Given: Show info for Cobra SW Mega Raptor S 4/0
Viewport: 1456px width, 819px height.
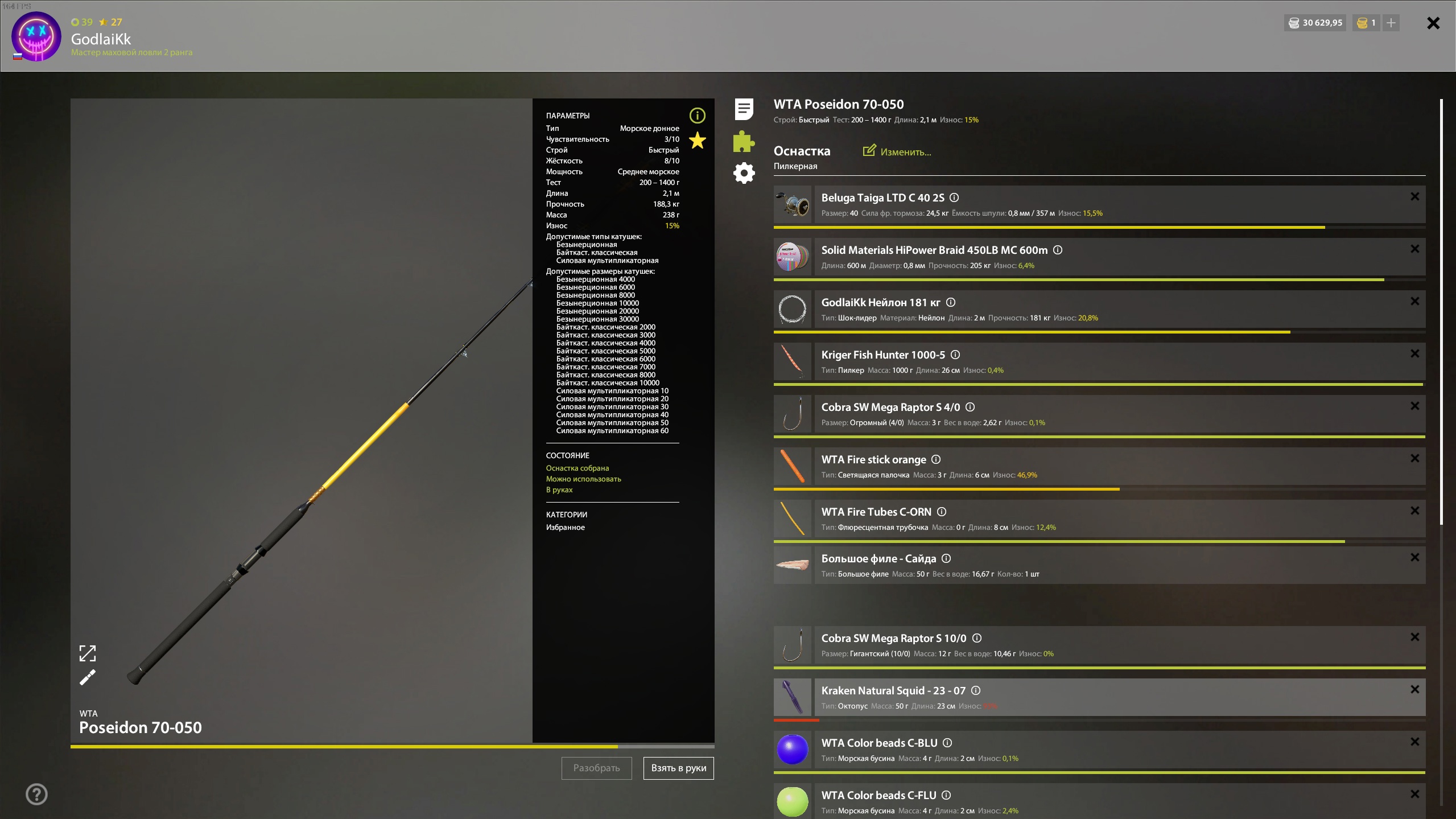Looking at the screenshot, I should pyautogui.click(x=970, y=407).
